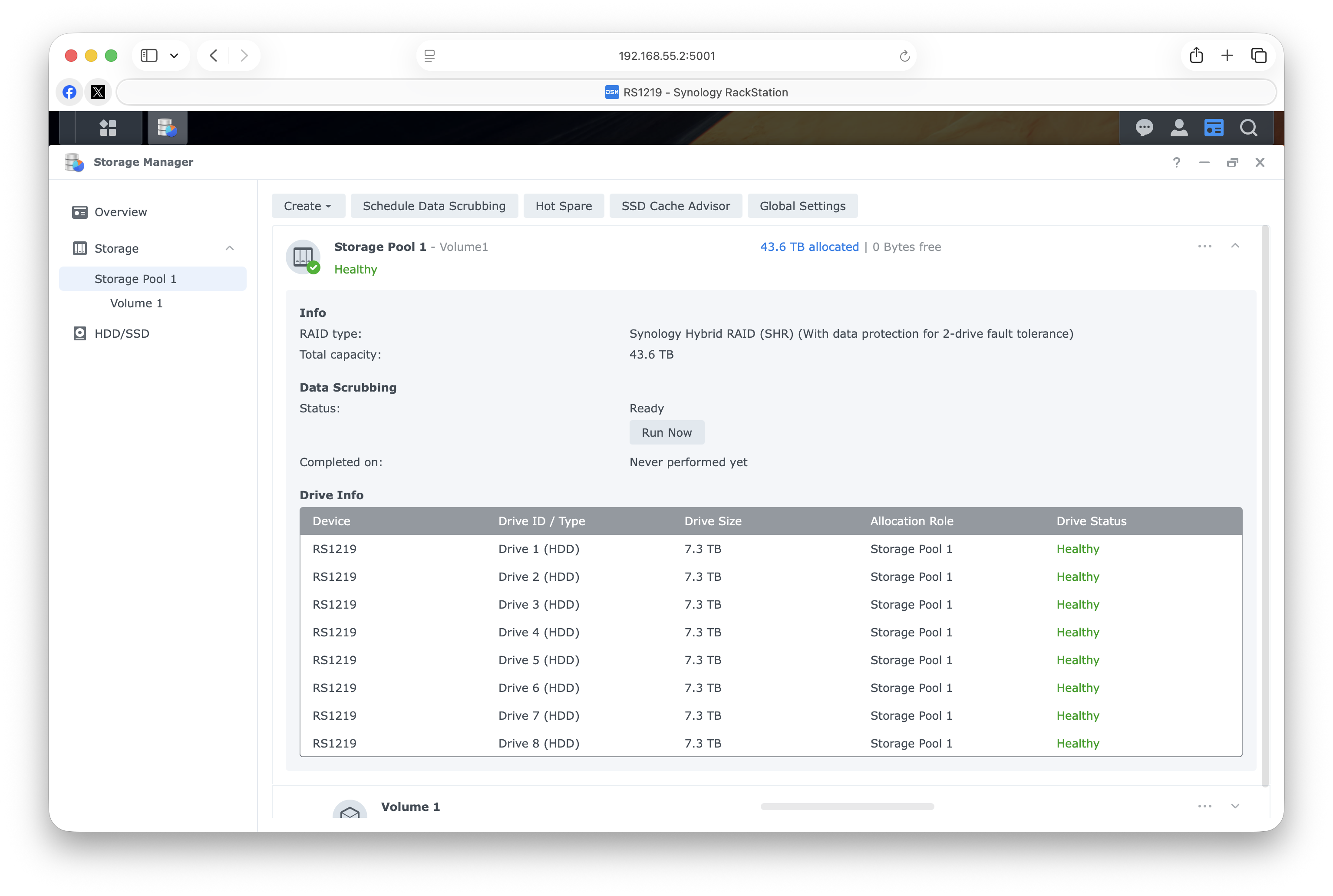
Task: Click the "Never performed yet" text
Action: tap(688, 462)
